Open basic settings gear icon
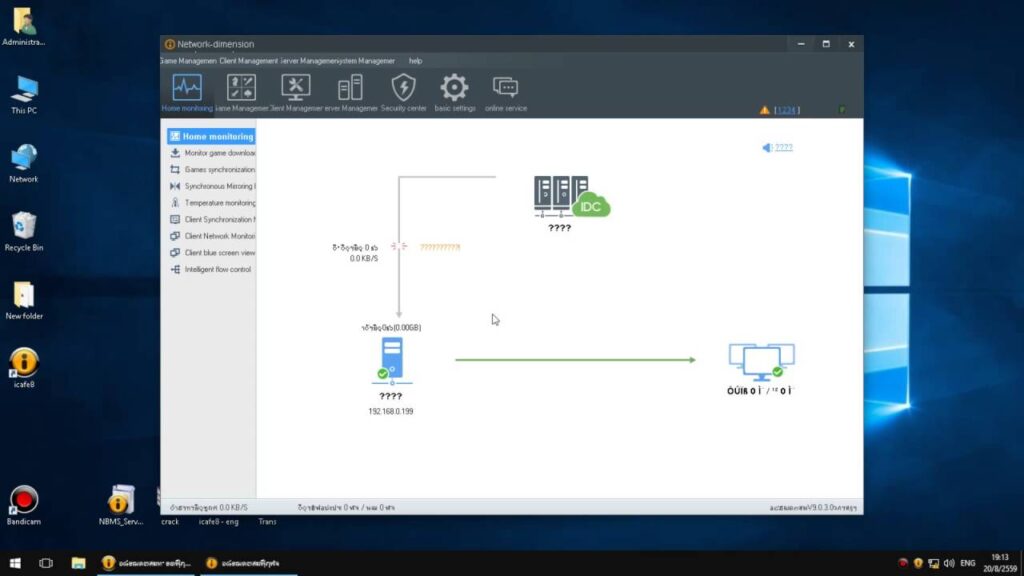This screenshot has width=1024, height=576. pyautogui.click(x=455, y=92)
